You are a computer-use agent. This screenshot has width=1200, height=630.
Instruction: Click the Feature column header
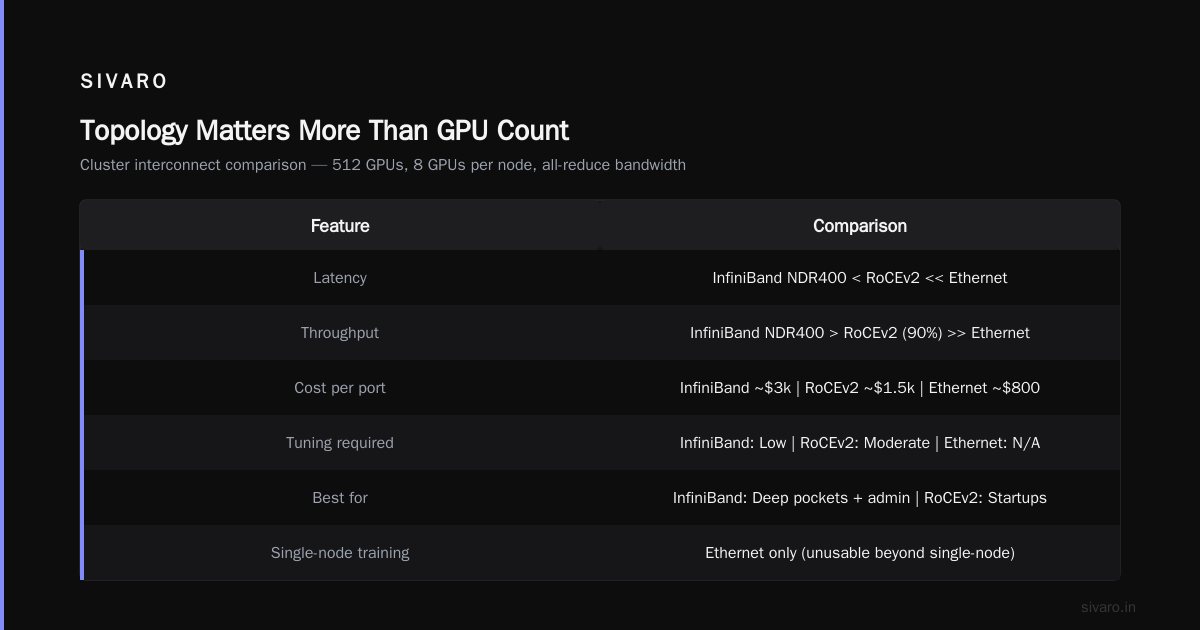pos(340,226)
